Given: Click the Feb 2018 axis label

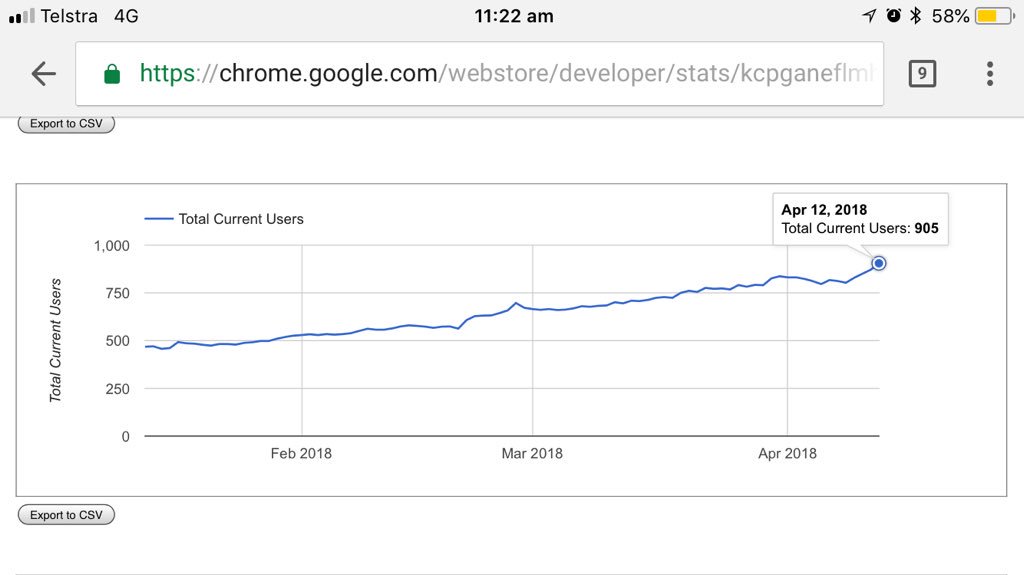Looking at the screenshot, I should [x=301, y=453].
